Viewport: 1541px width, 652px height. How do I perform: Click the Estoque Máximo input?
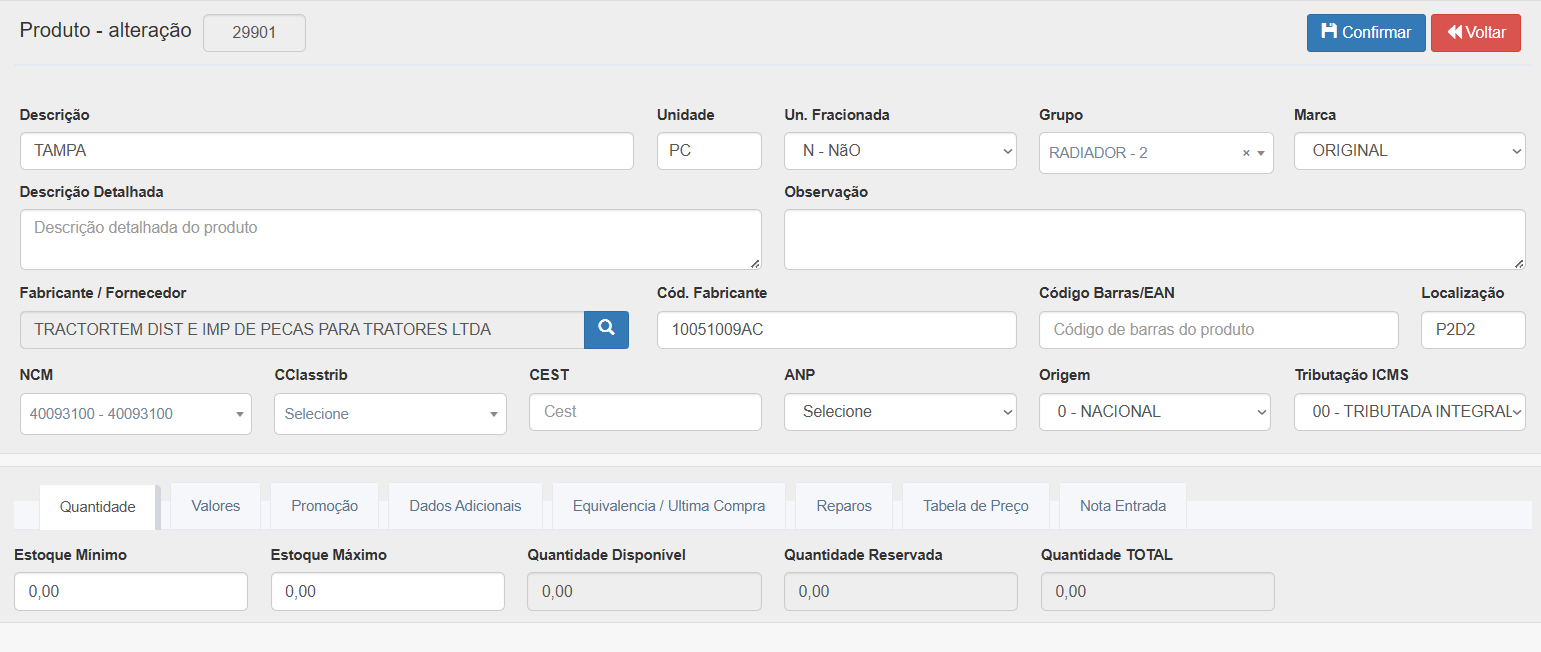(x=388, y=591)
